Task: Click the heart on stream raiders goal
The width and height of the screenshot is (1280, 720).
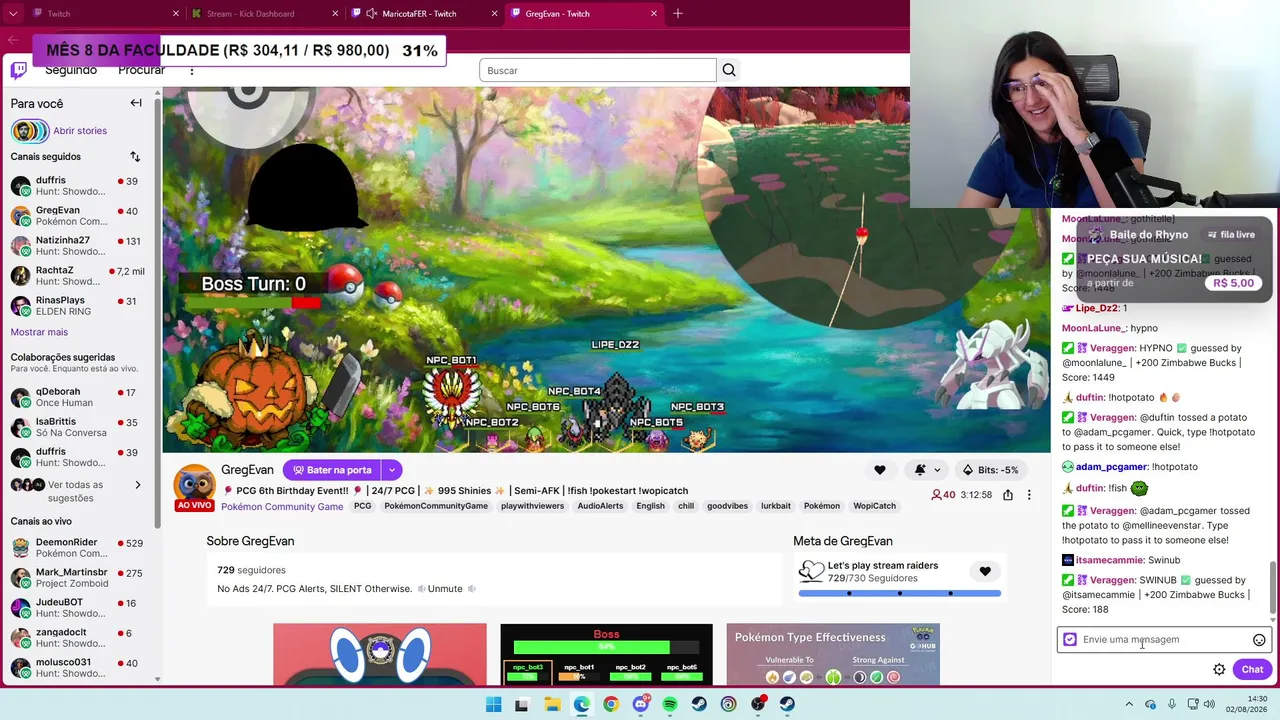Action: 985,572
